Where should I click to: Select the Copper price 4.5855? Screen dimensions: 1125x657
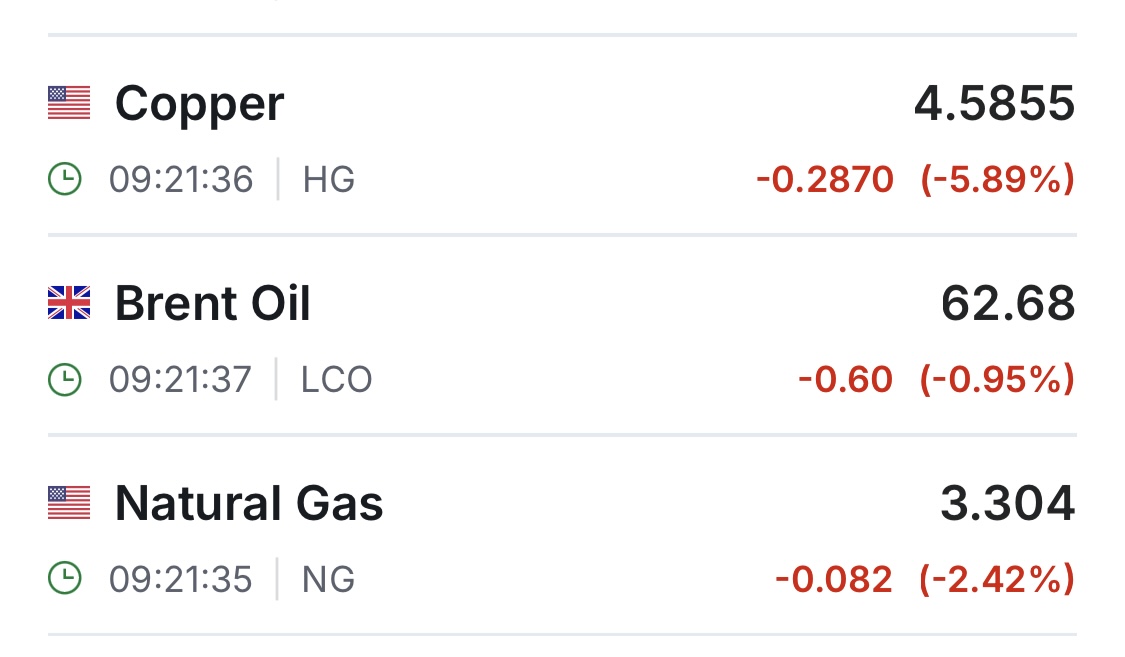click(x=994, y=103)
